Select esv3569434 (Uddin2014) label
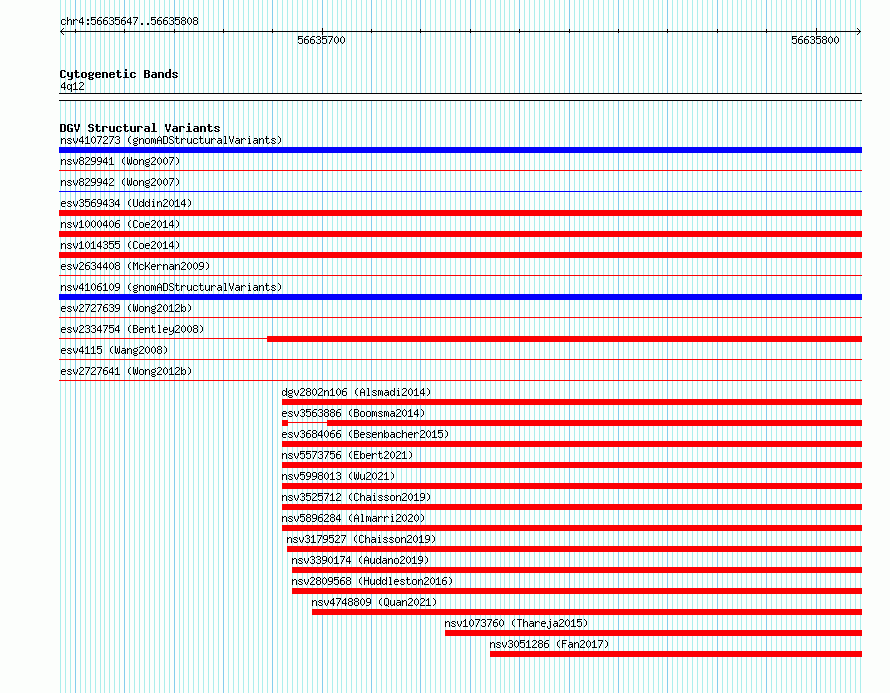Image resolution: width=890 pixels, height=693 pixels. [126, 203]
